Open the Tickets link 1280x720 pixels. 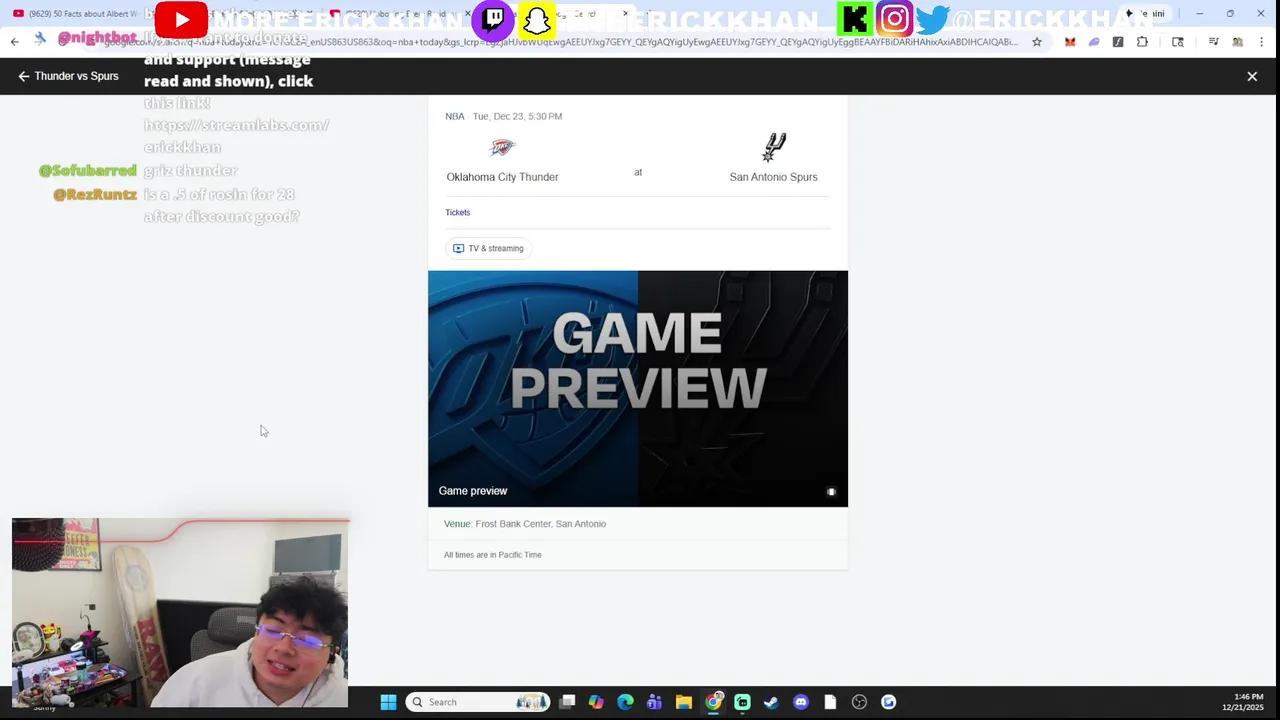[x=457, y=212]
